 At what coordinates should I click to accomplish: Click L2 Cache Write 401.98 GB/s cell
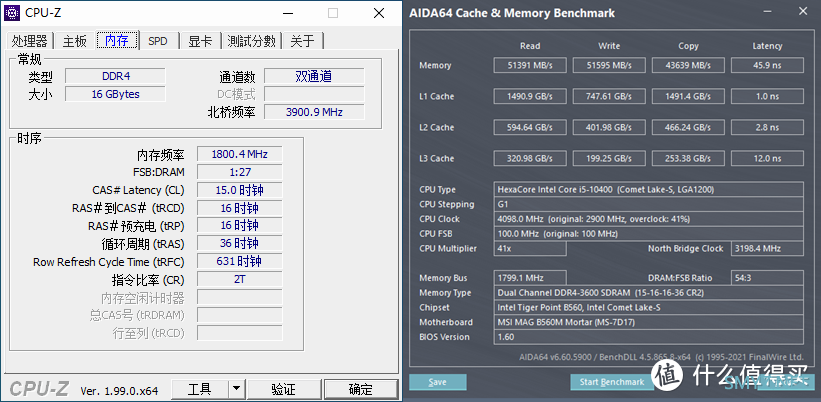609,127
